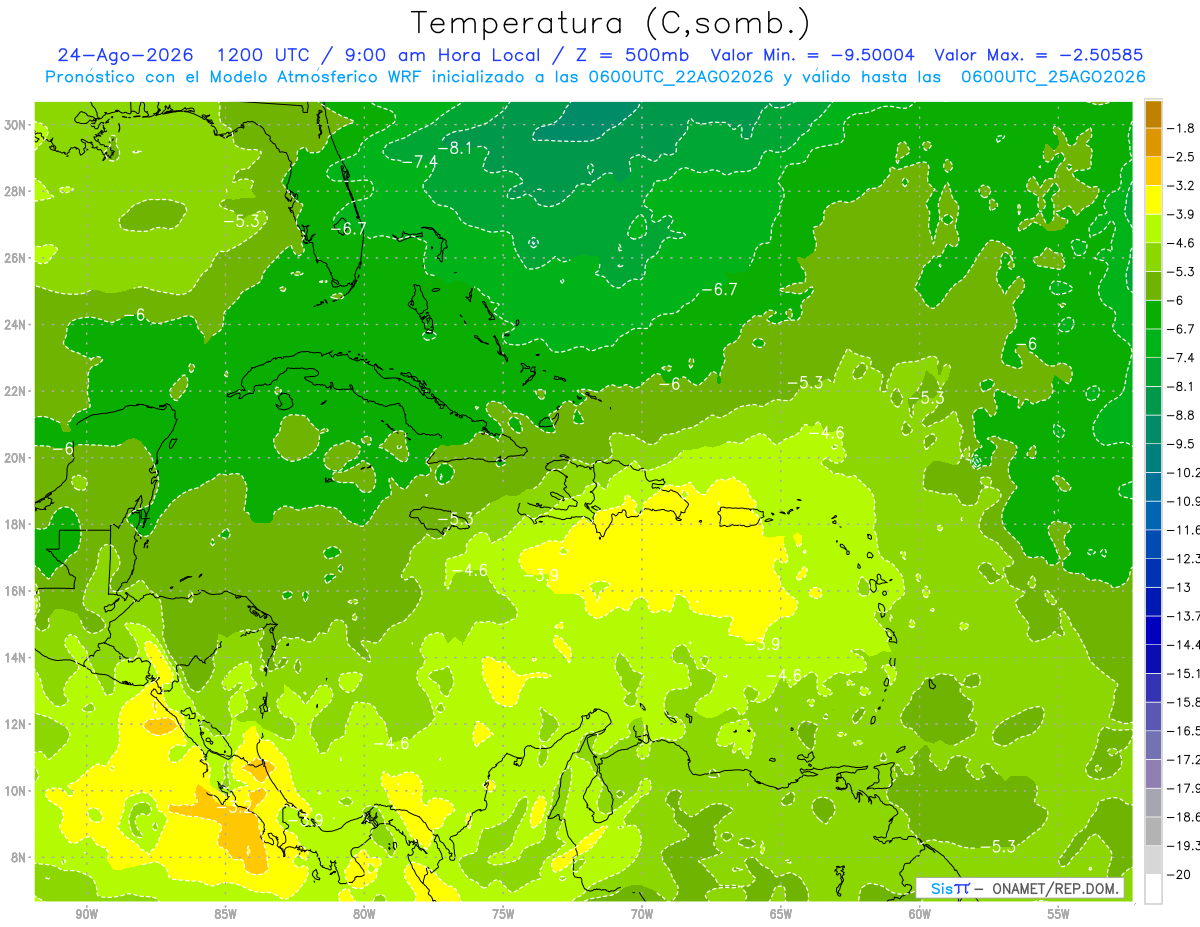Click the '-1.8' legend value
This screenshot has height=927, width=1200.
click(1181, 128)
